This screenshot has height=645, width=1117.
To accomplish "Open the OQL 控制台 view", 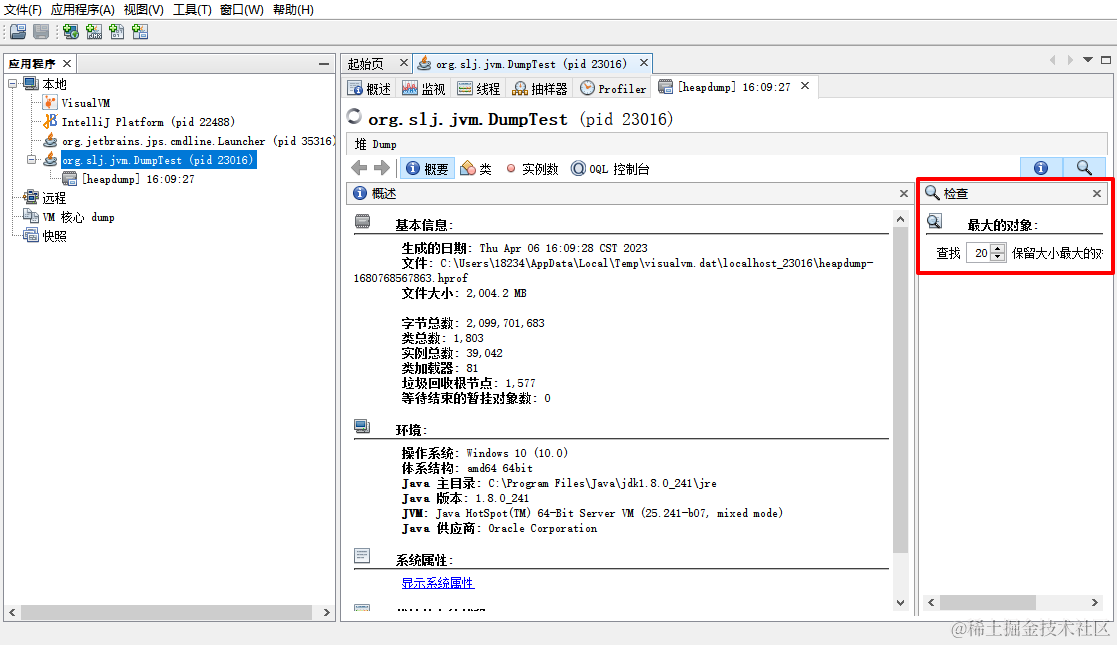I will 611,169.
